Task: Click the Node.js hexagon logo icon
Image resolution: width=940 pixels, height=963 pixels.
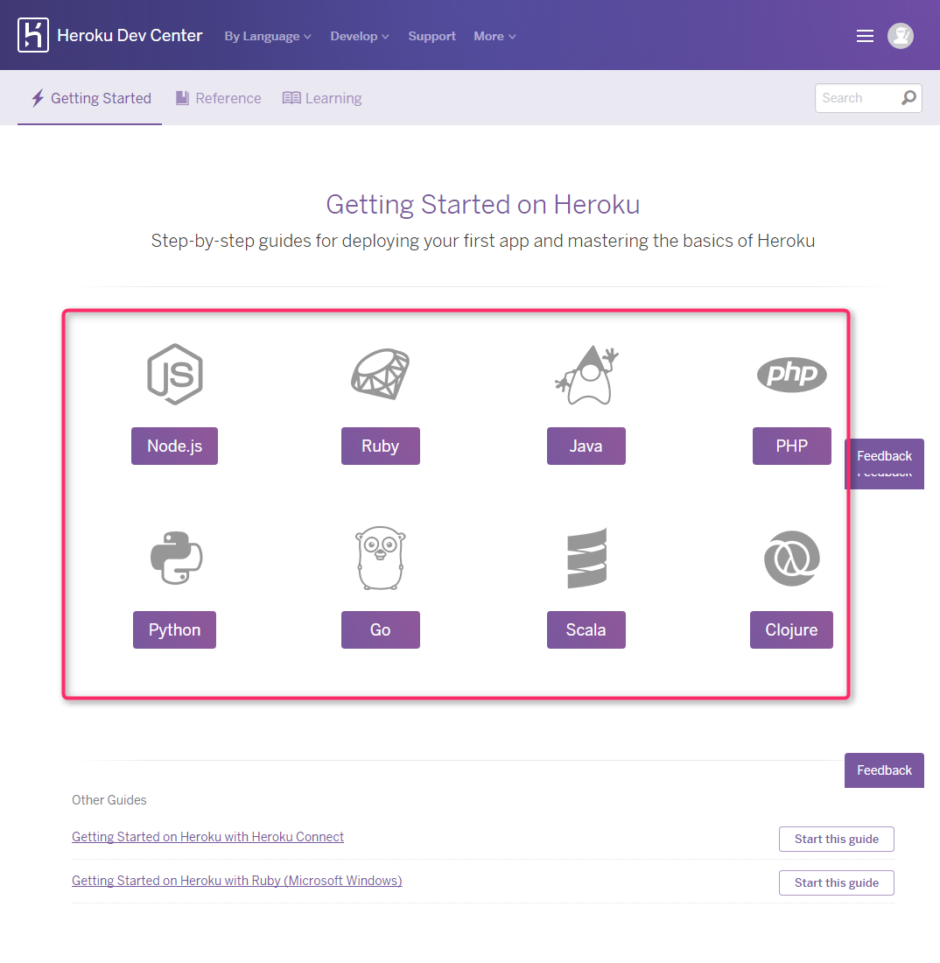Action: pos(174,374)
